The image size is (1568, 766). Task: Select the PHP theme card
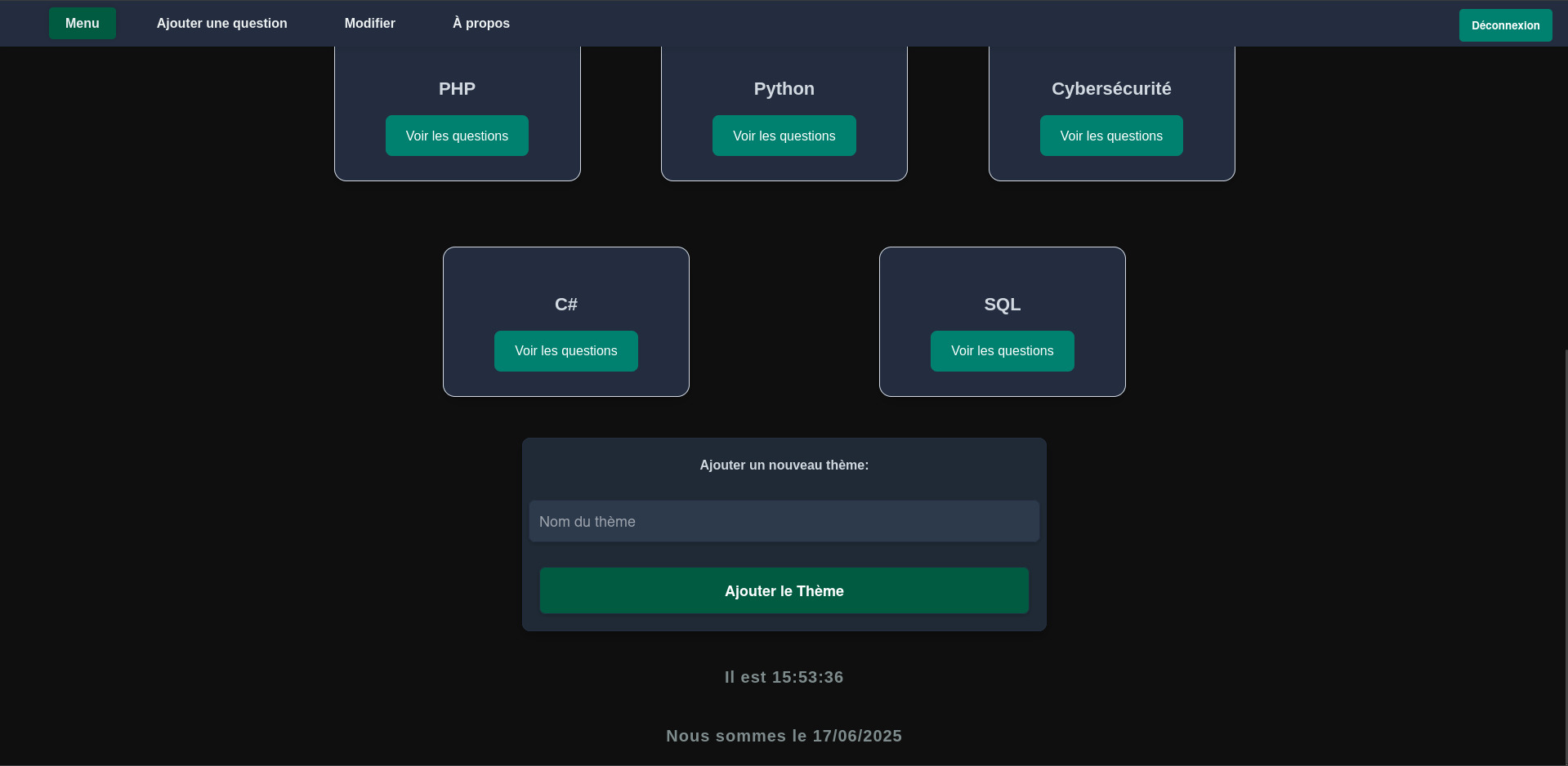coord(457,89)
